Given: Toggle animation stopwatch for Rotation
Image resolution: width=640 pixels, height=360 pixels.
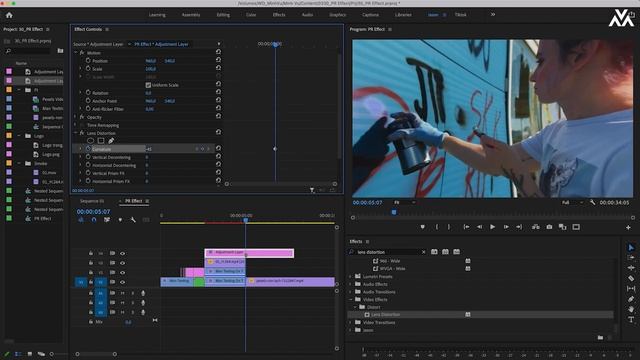Looking at the screenshot, I should pyautogui.click(x=88, y=93).
